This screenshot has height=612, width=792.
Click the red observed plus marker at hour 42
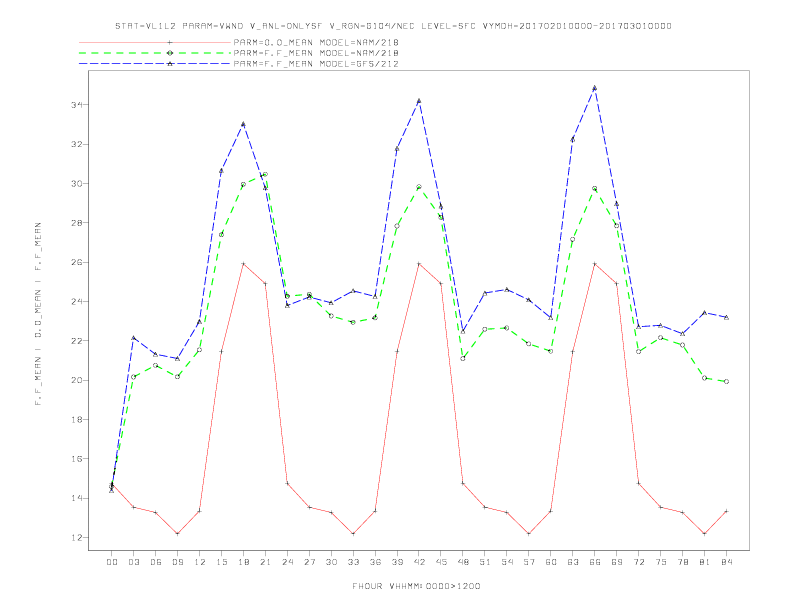tap(419, 264)
